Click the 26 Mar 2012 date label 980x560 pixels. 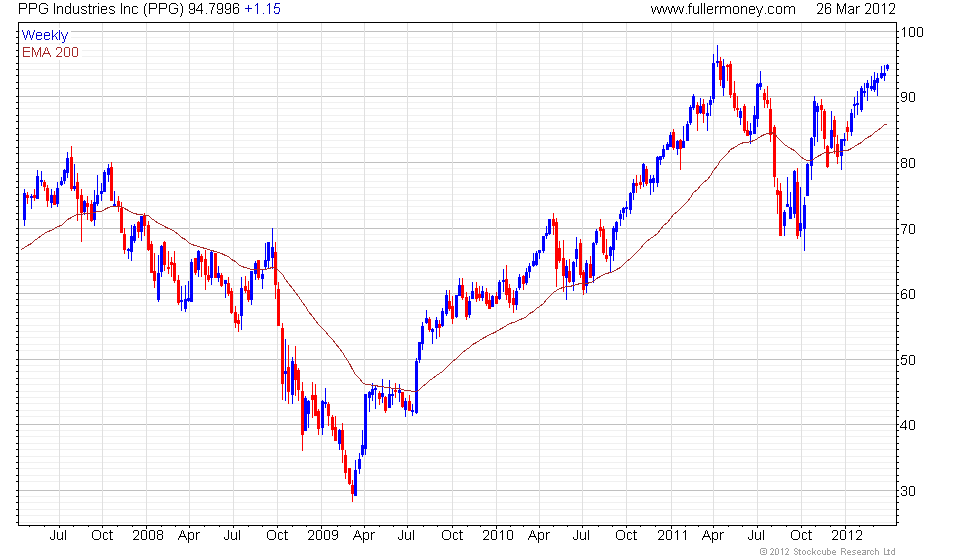pyautogui.click(x=856, y=9)
